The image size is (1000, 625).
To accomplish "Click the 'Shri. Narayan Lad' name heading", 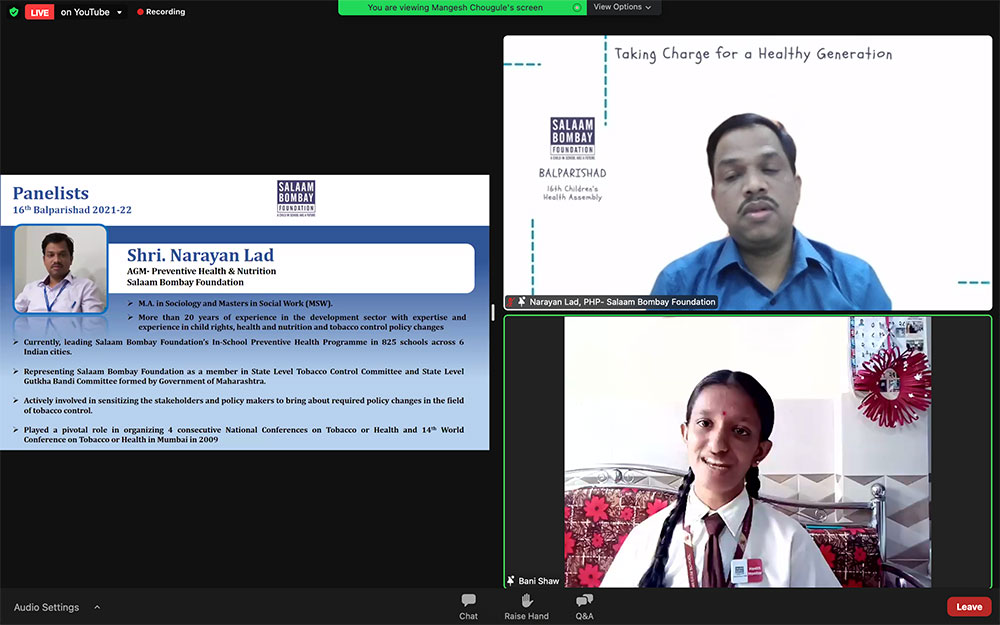I will (200, 255).
